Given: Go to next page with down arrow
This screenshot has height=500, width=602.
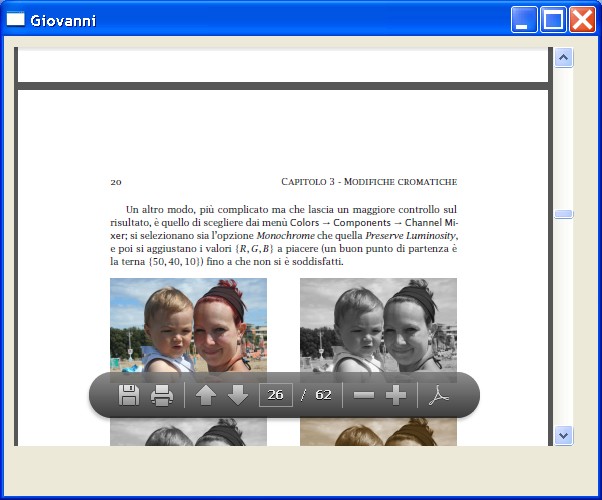Looking at the screenshot, I should pos(238,395).
